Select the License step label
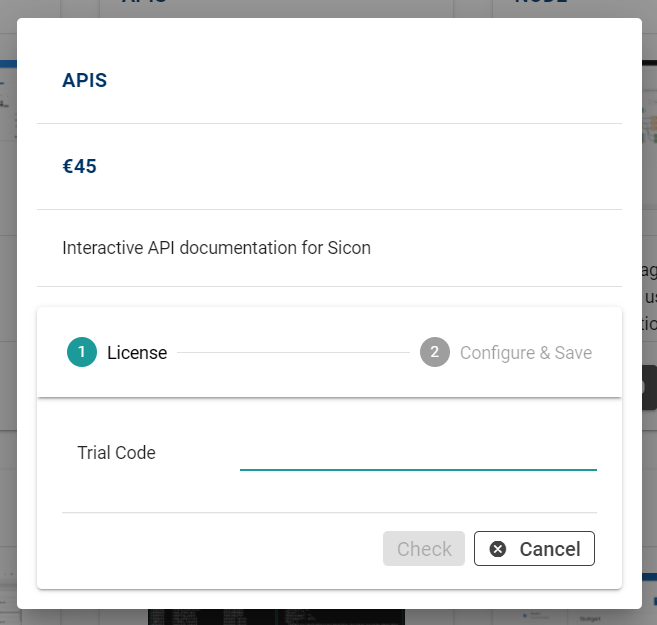The image size is (657, 625). click(x=137, y=353)
